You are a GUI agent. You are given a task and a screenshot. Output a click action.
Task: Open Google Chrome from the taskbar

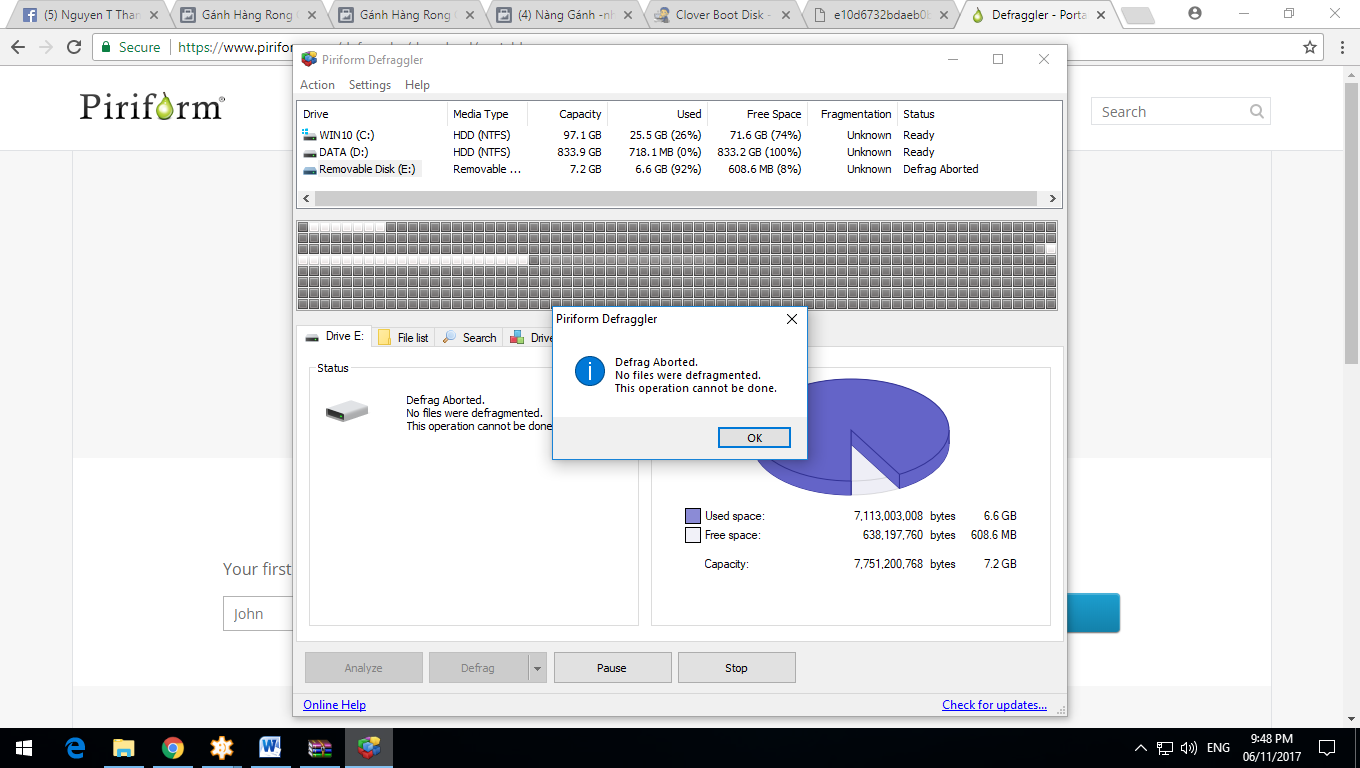tap(172, 748)
